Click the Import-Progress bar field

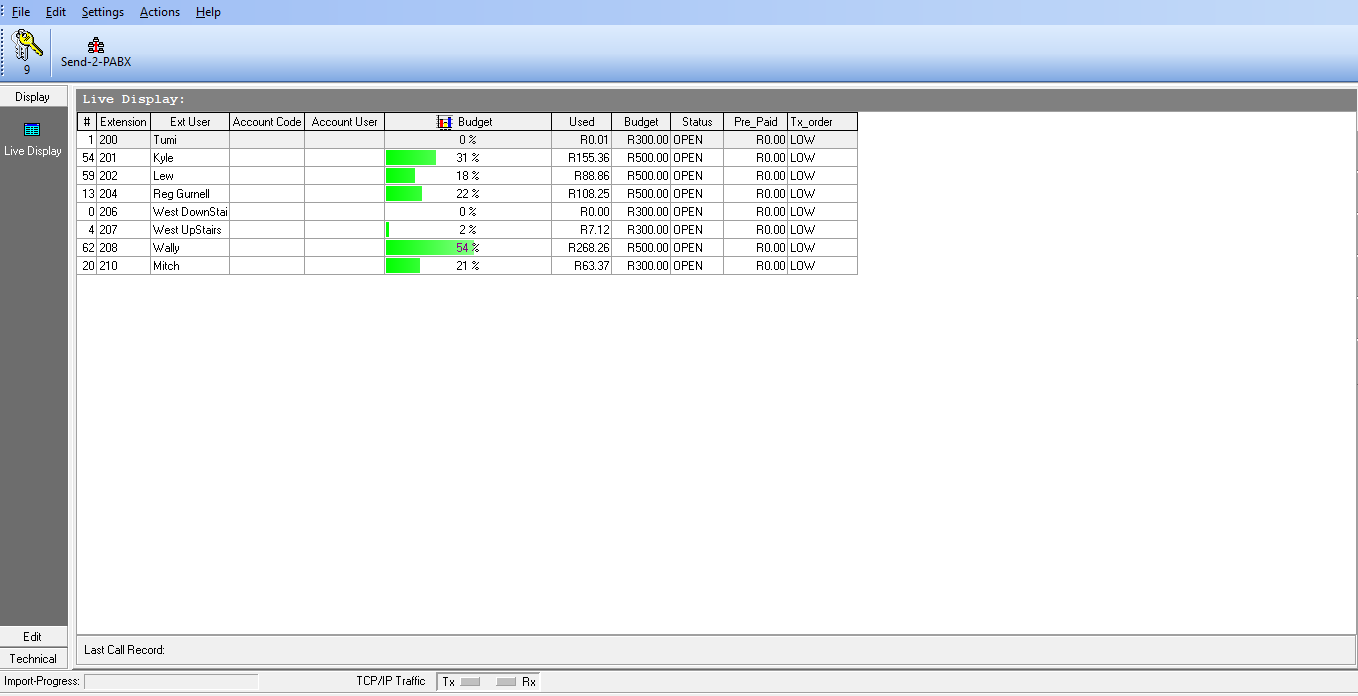(171, 681)
